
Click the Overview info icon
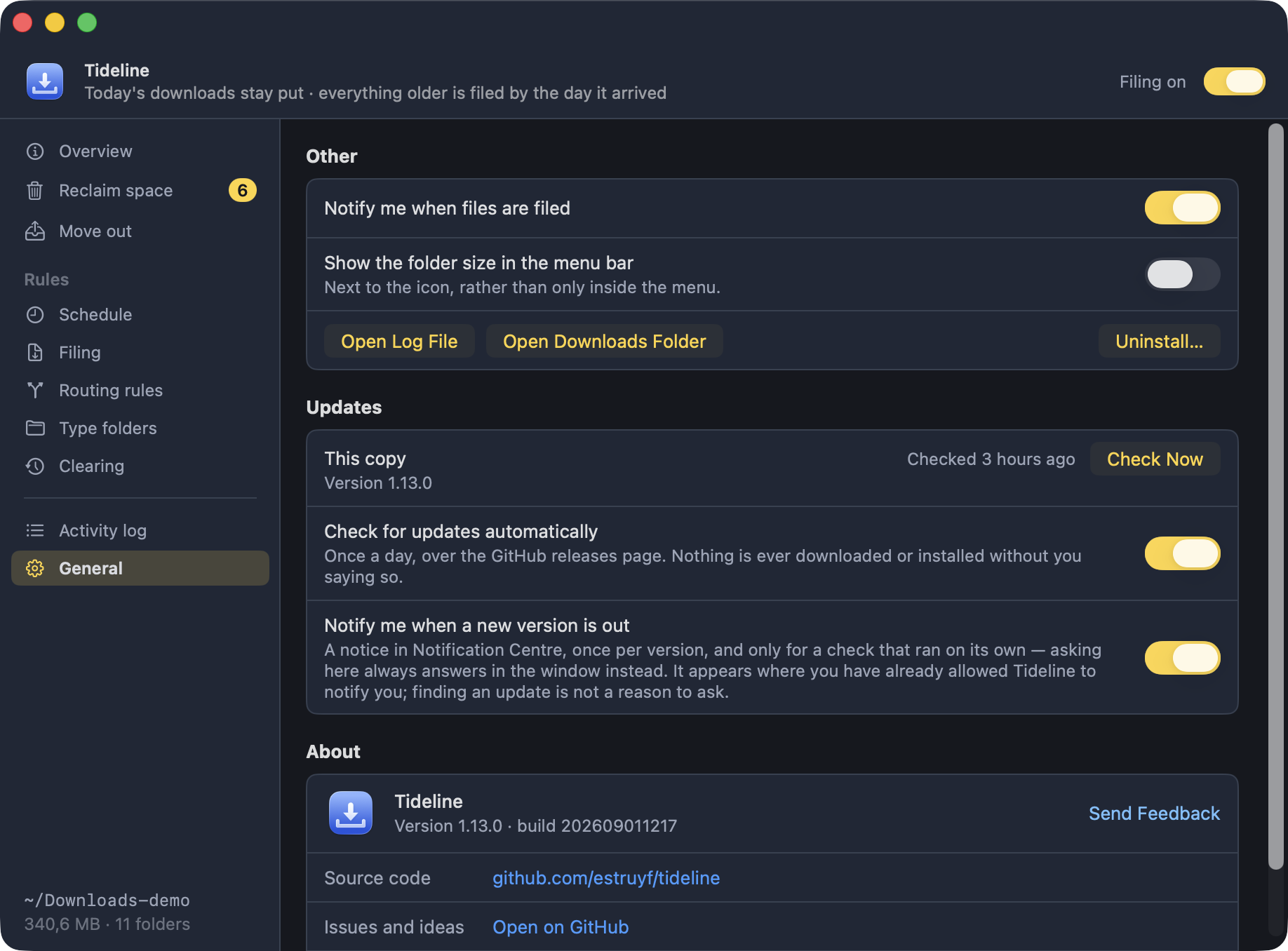coord(35,151)
